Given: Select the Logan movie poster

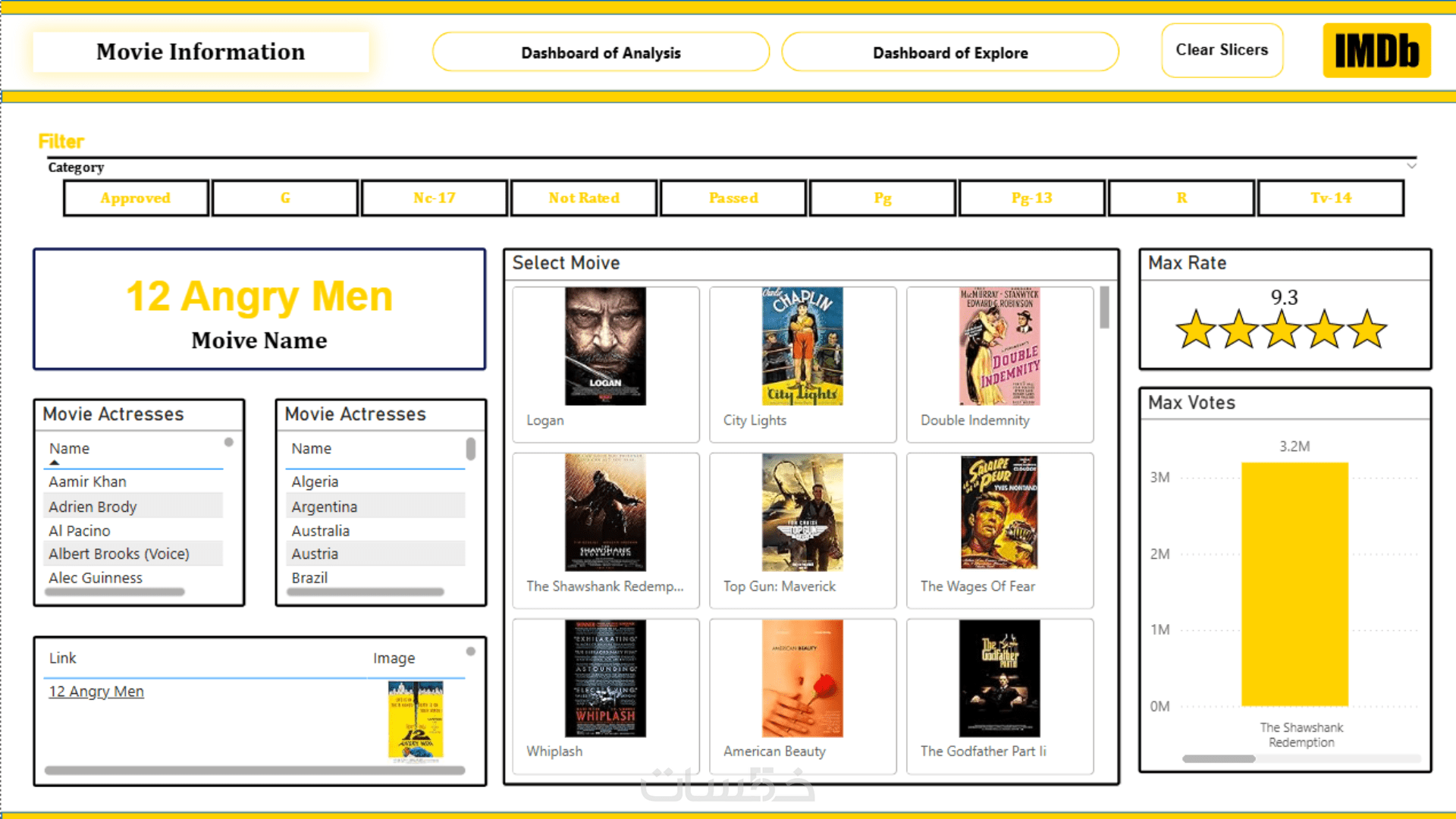Looking at the screenshot, I should tap(605, 346).
